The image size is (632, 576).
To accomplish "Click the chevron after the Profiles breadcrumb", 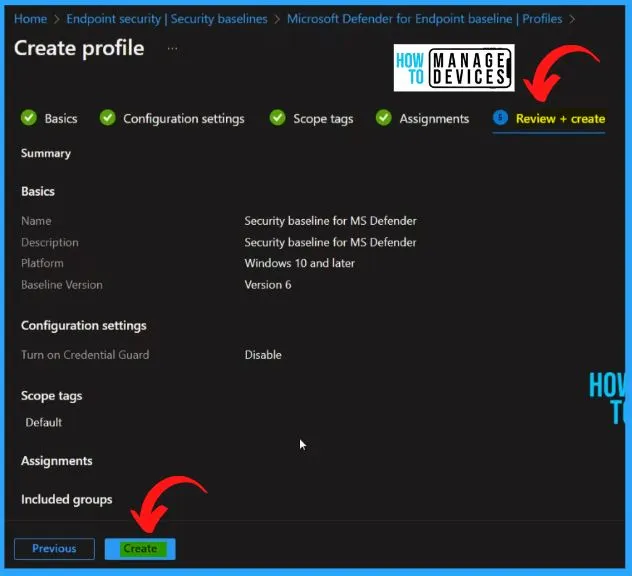I will pos(572,19).
